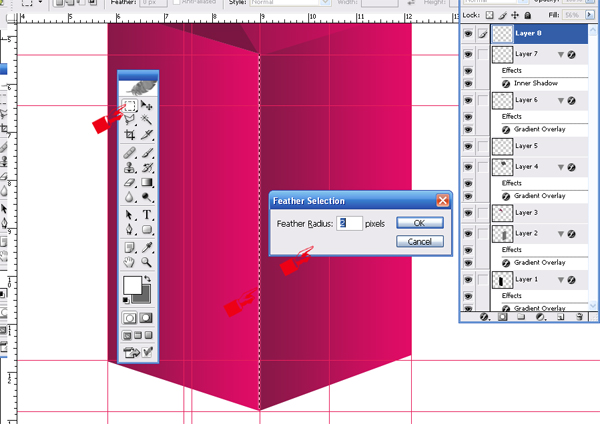Viewport: 600px width, 424px height.
Task: Select the Slice tool
Action: (x=147, y=134)
